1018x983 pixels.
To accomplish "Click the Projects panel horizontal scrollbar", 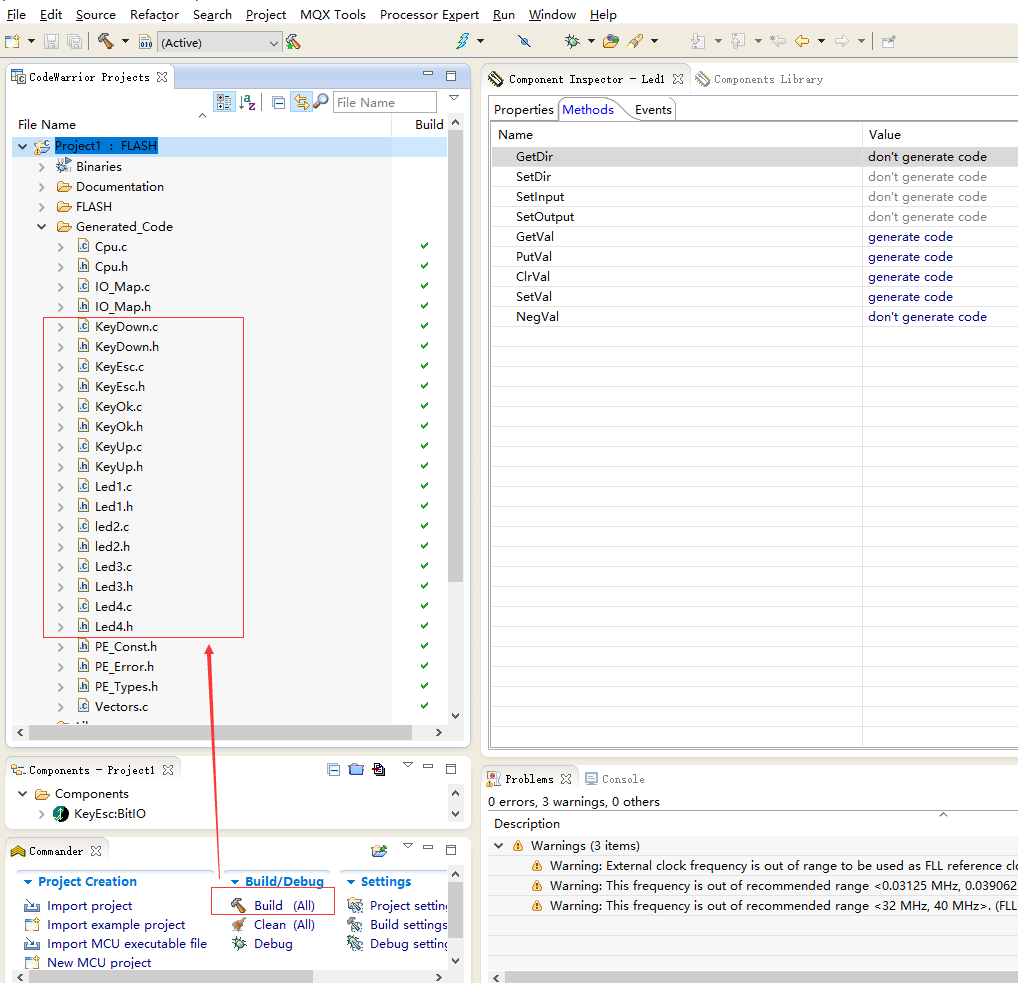I will click(221, 732).
